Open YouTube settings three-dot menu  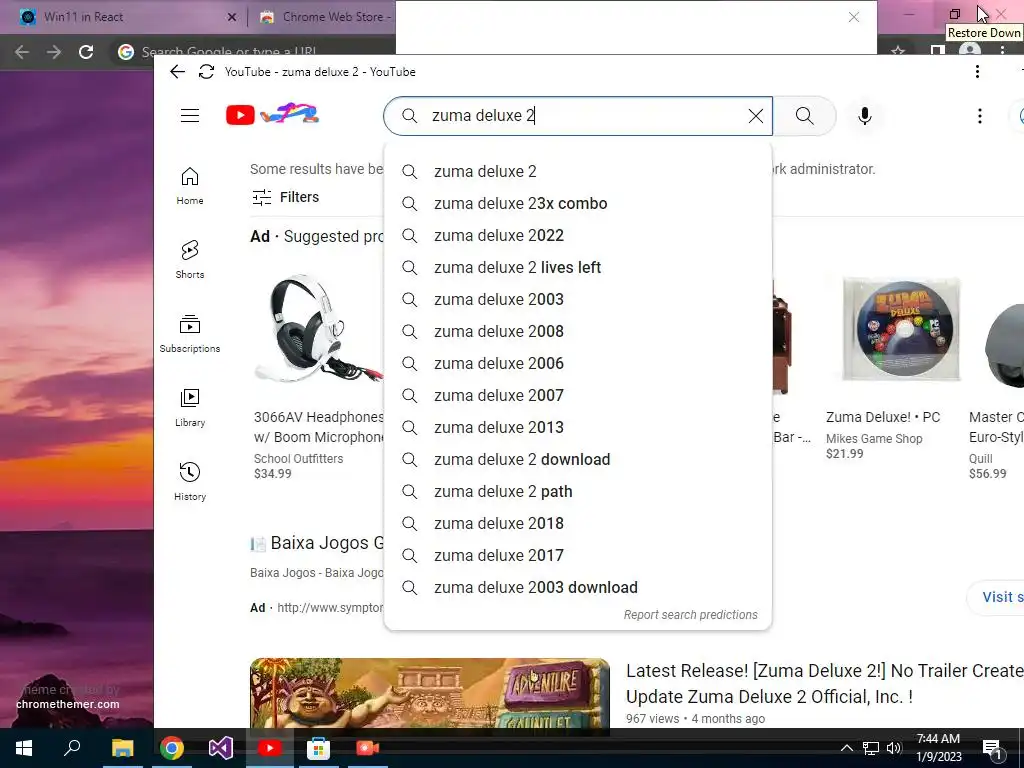coord(980,116)
